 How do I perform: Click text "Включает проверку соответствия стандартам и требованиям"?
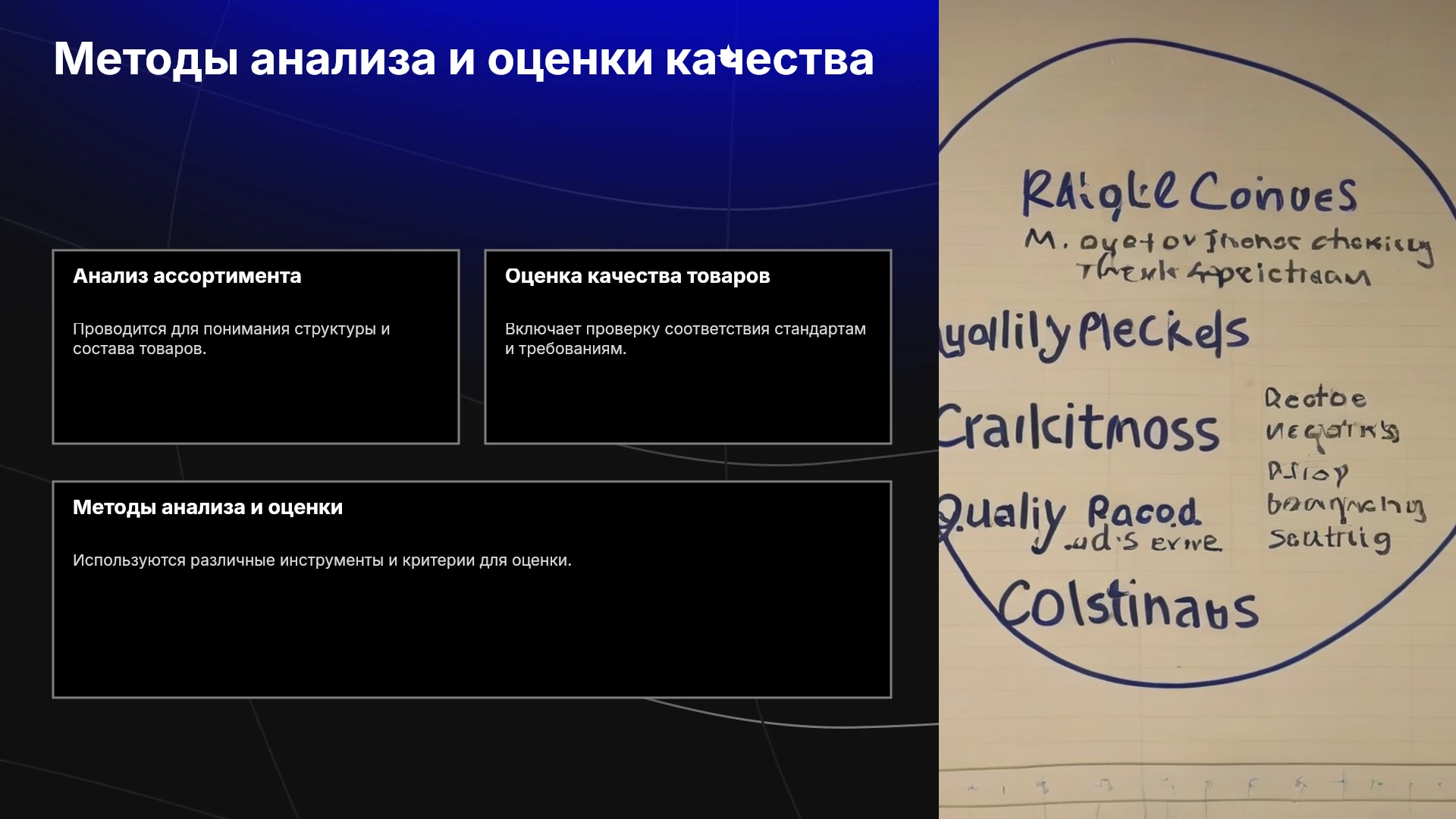[x=686, y=339]
